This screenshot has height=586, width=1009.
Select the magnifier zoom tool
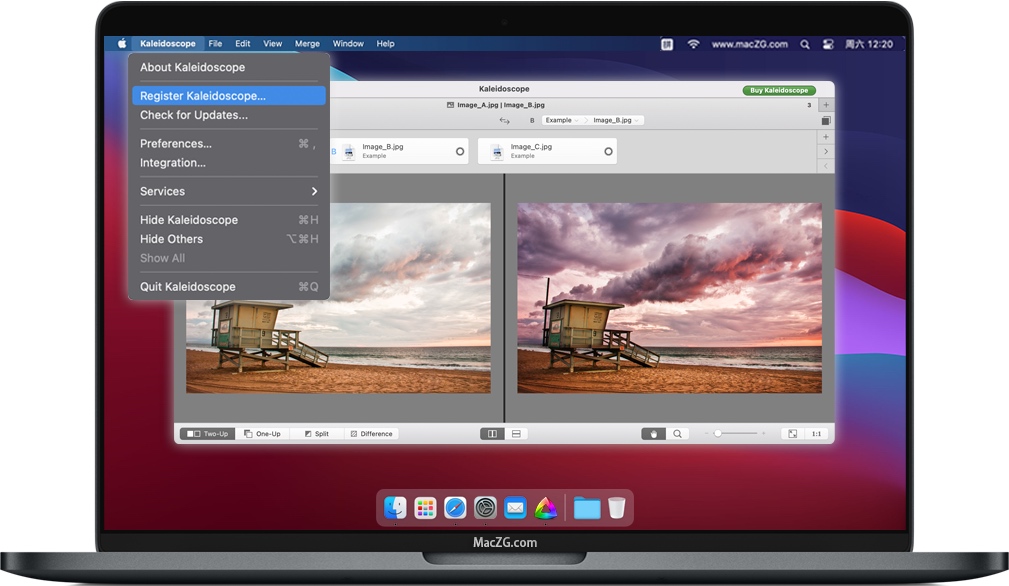click(678, 434)
